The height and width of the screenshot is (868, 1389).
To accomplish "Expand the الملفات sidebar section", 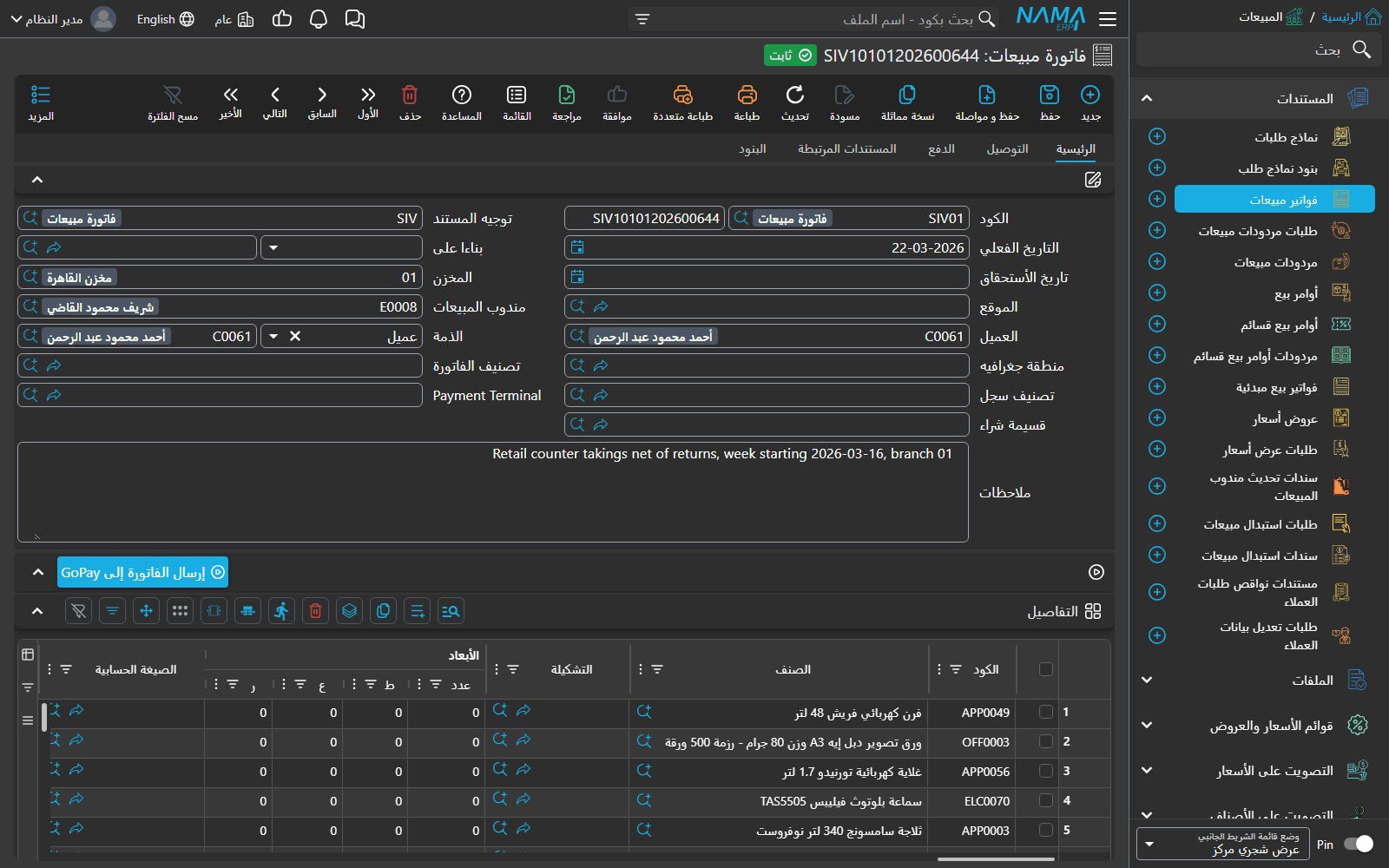I will coord(1147,681).
